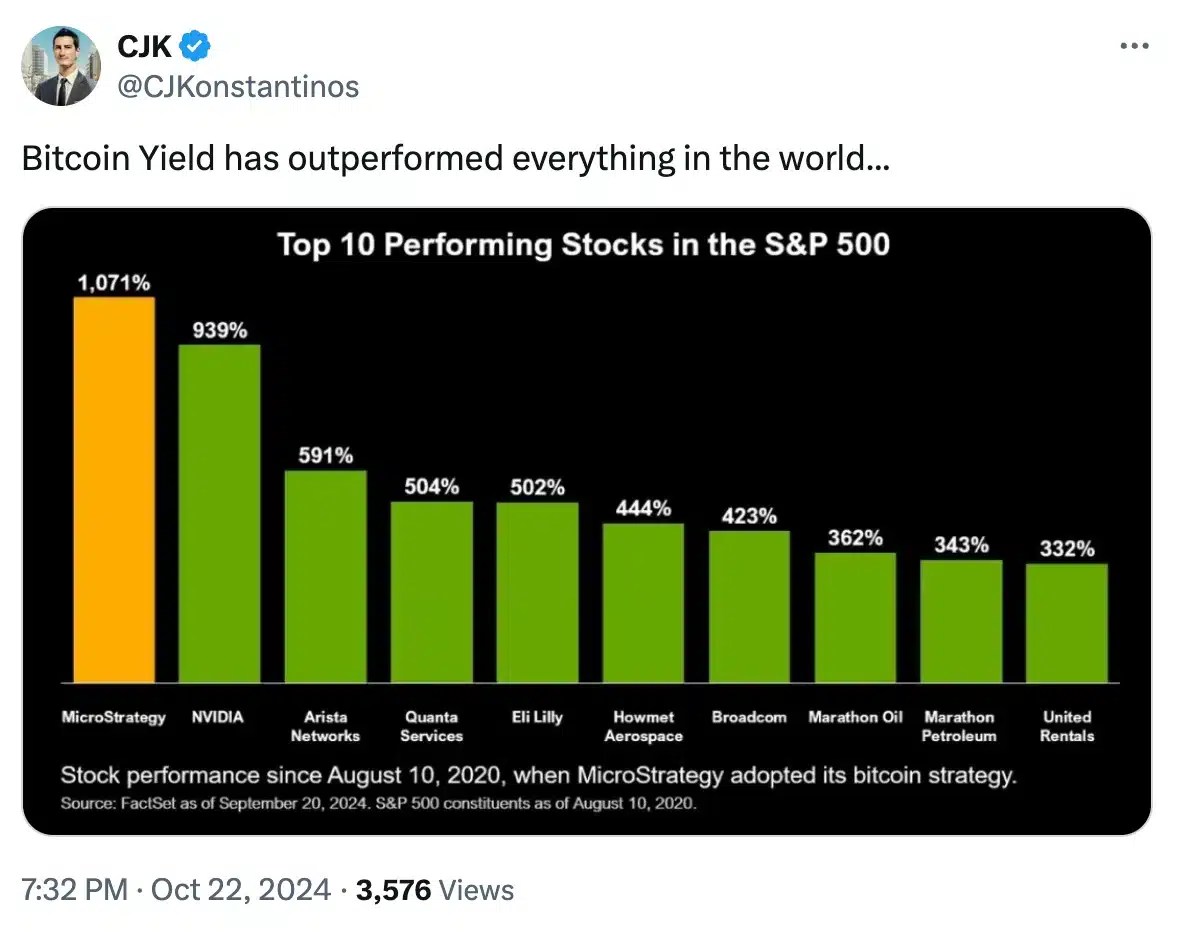Click the blue verified badge icon
The image size is (1180, 932).
coord(193,46)
